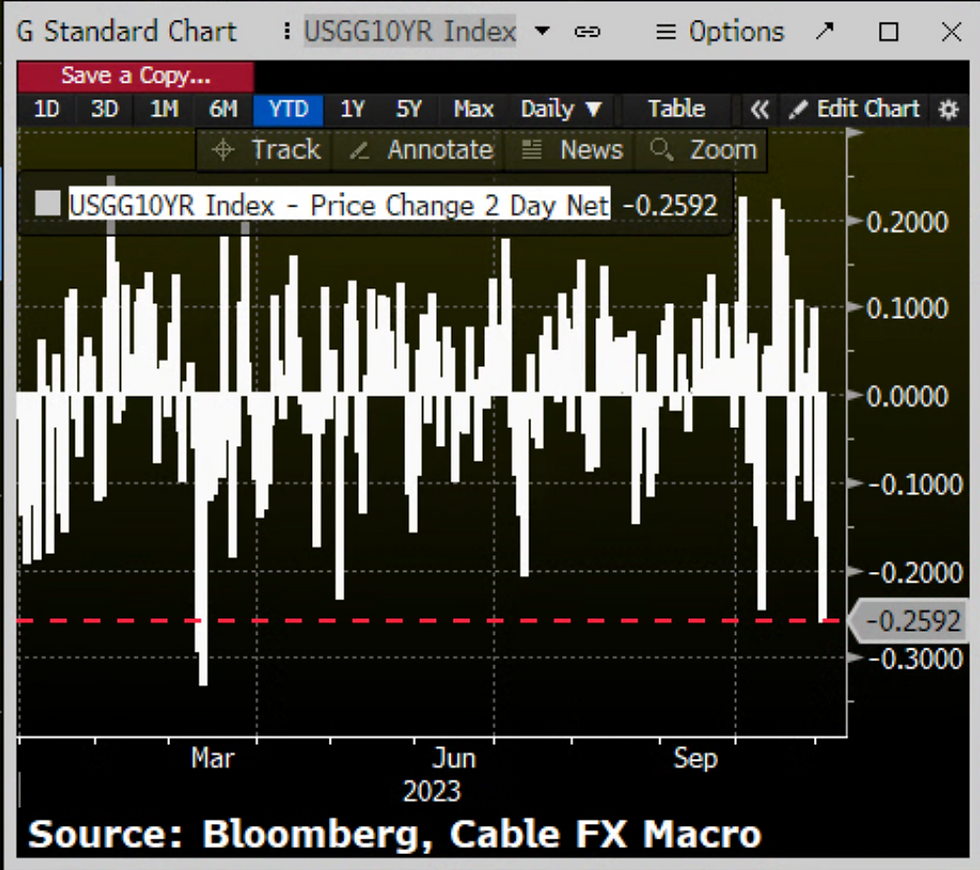Click Save a Copy button
This screenshot has width=980, height=870.
(136, 76)
